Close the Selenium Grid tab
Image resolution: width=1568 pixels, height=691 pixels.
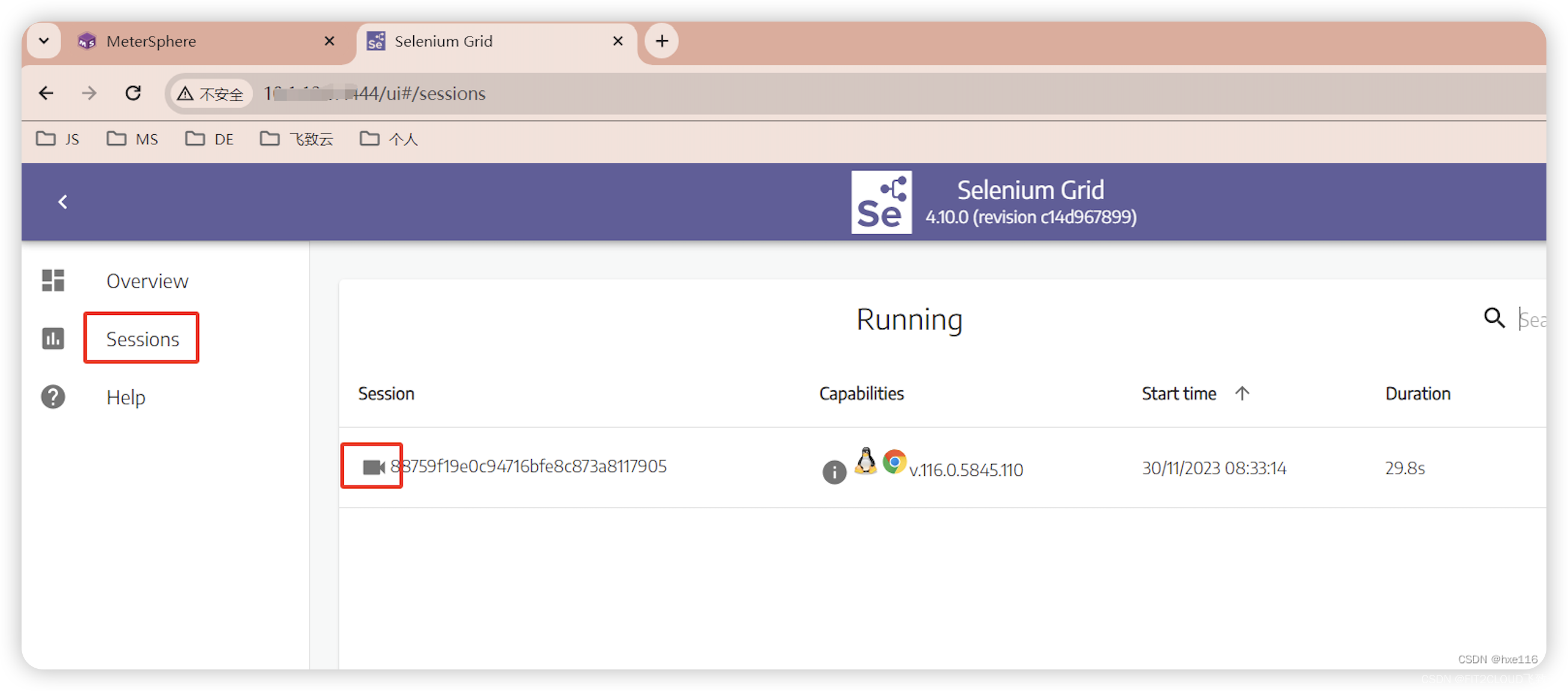click(617, 41)
